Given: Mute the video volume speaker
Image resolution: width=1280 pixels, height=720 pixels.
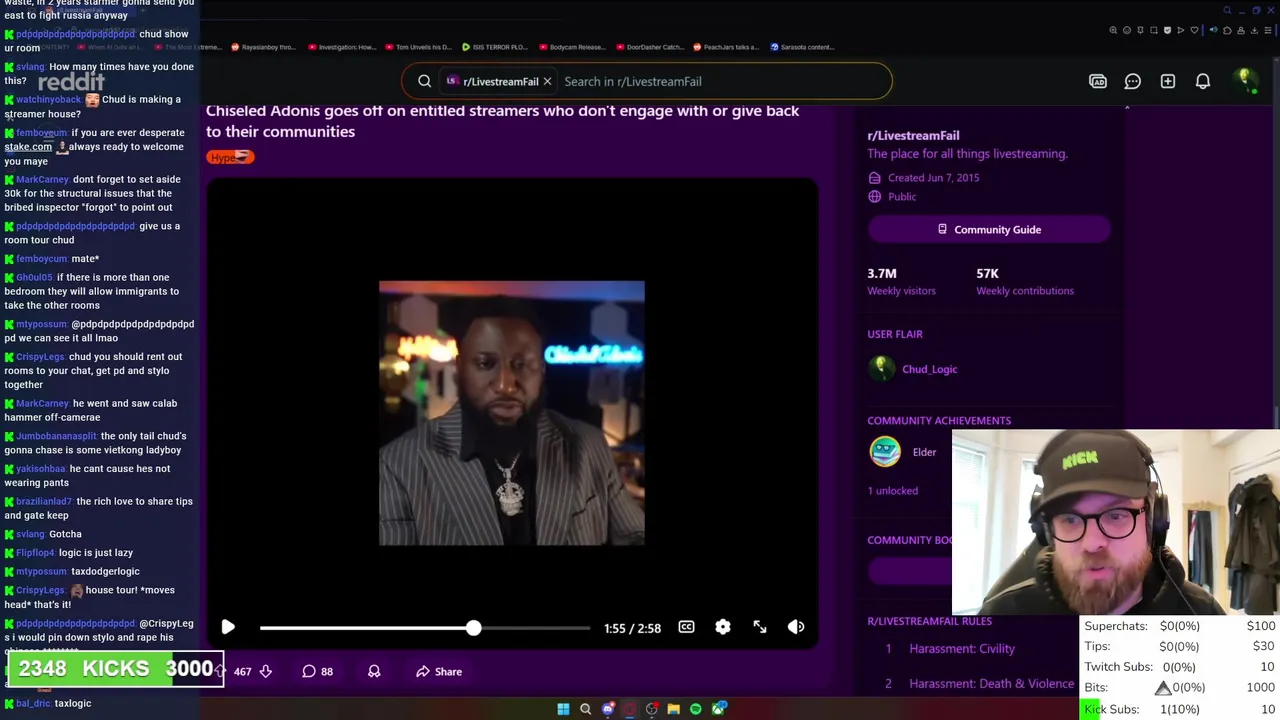Looking at the screenshot, I should (x=796, y=627).
